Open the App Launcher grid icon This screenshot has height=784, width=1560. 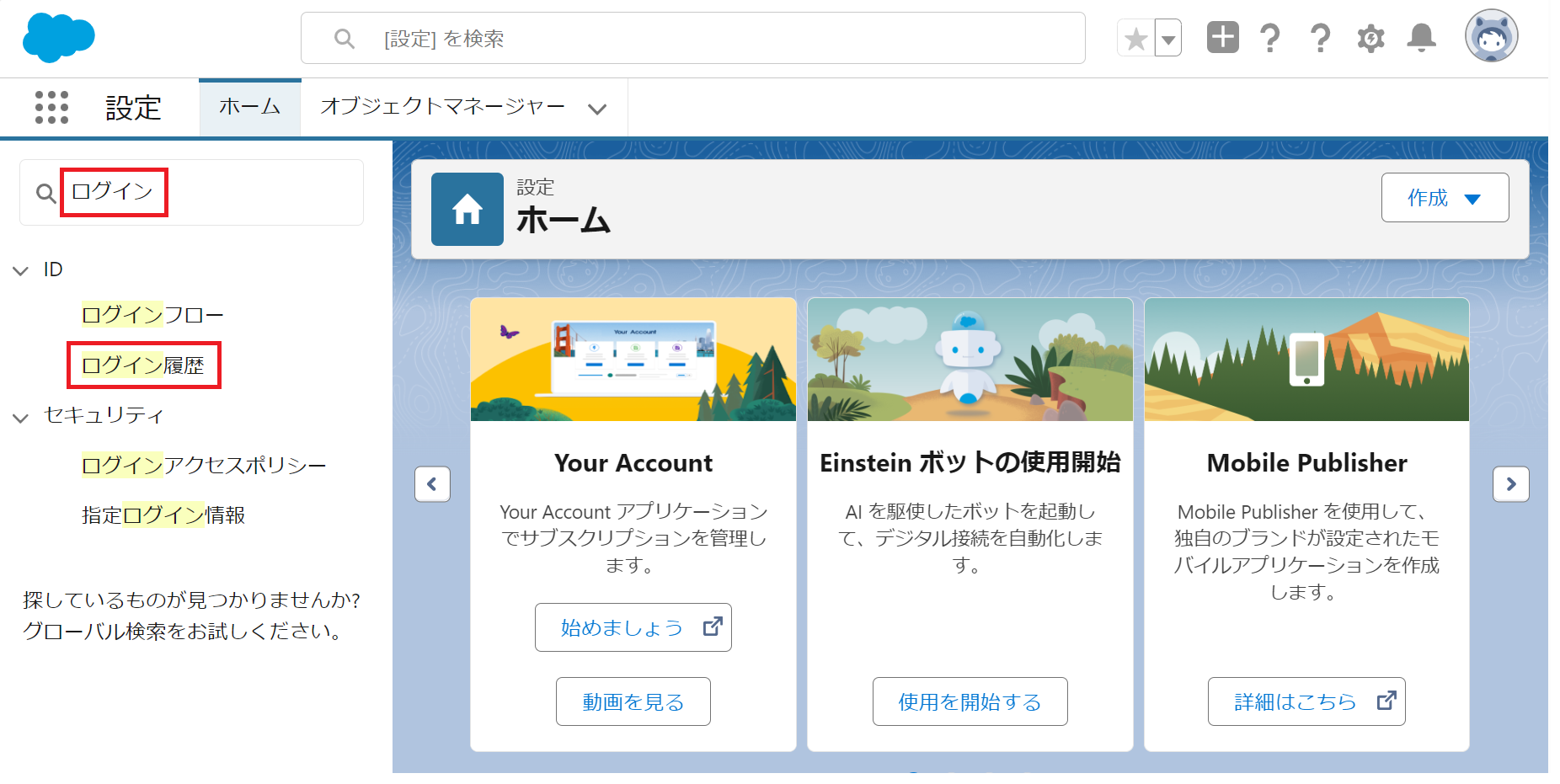pos(51,108)
